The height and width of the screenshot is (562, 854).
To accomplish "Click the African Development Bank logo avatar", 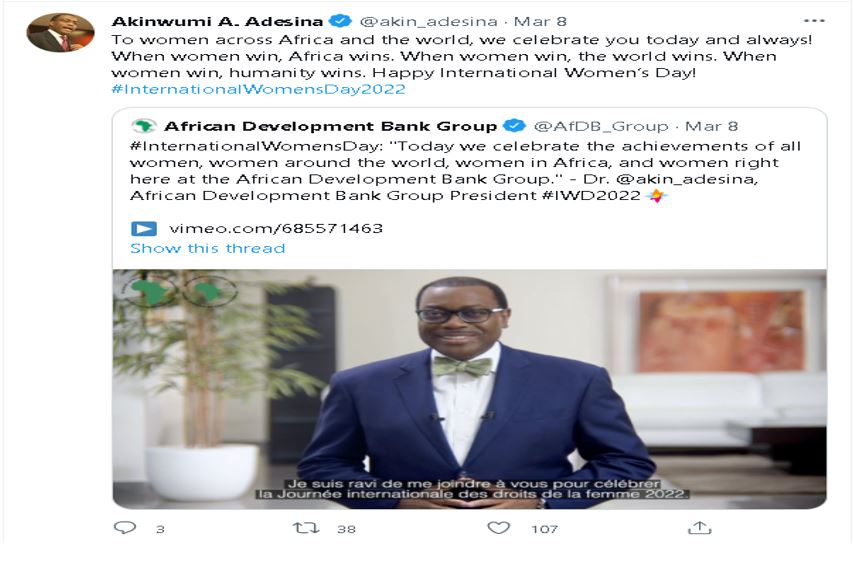I will 144,126.
